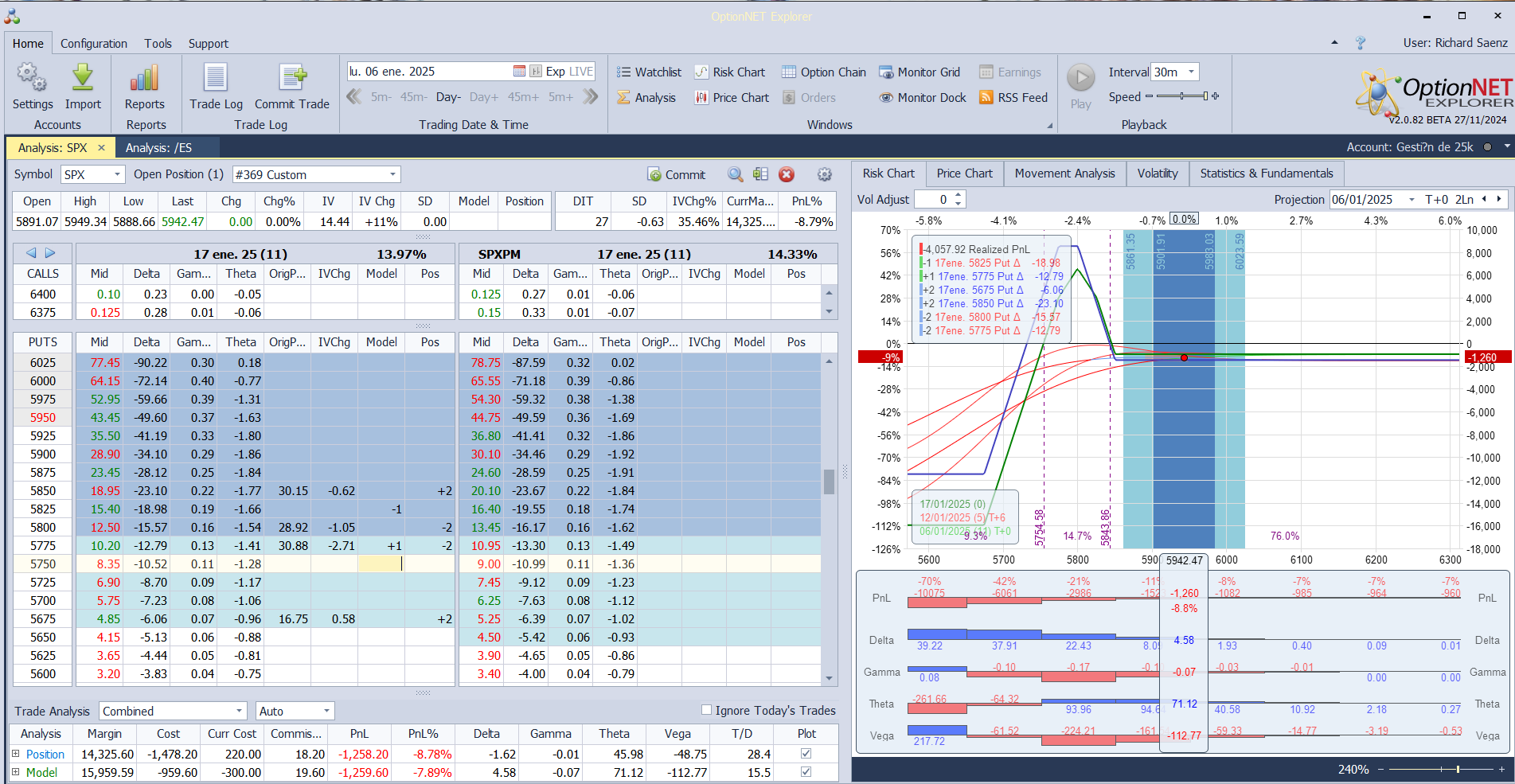Image resolution: width=1515 pixels, height=784 pixels.
Task: Open Reports bar chart icon
Action: pyautogui.click(x=144, y=80)
